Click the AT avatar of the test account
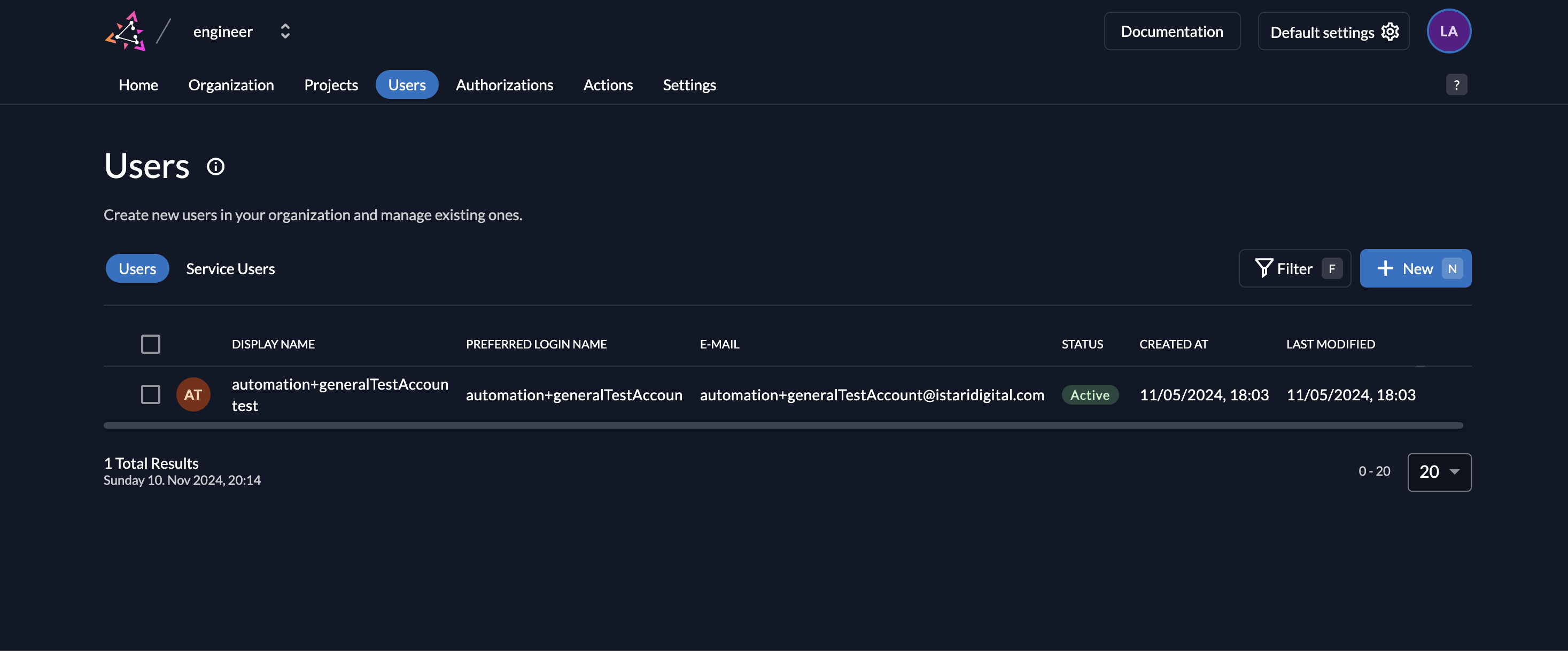This screenshot has width=1568, height=651. [193, 394]
